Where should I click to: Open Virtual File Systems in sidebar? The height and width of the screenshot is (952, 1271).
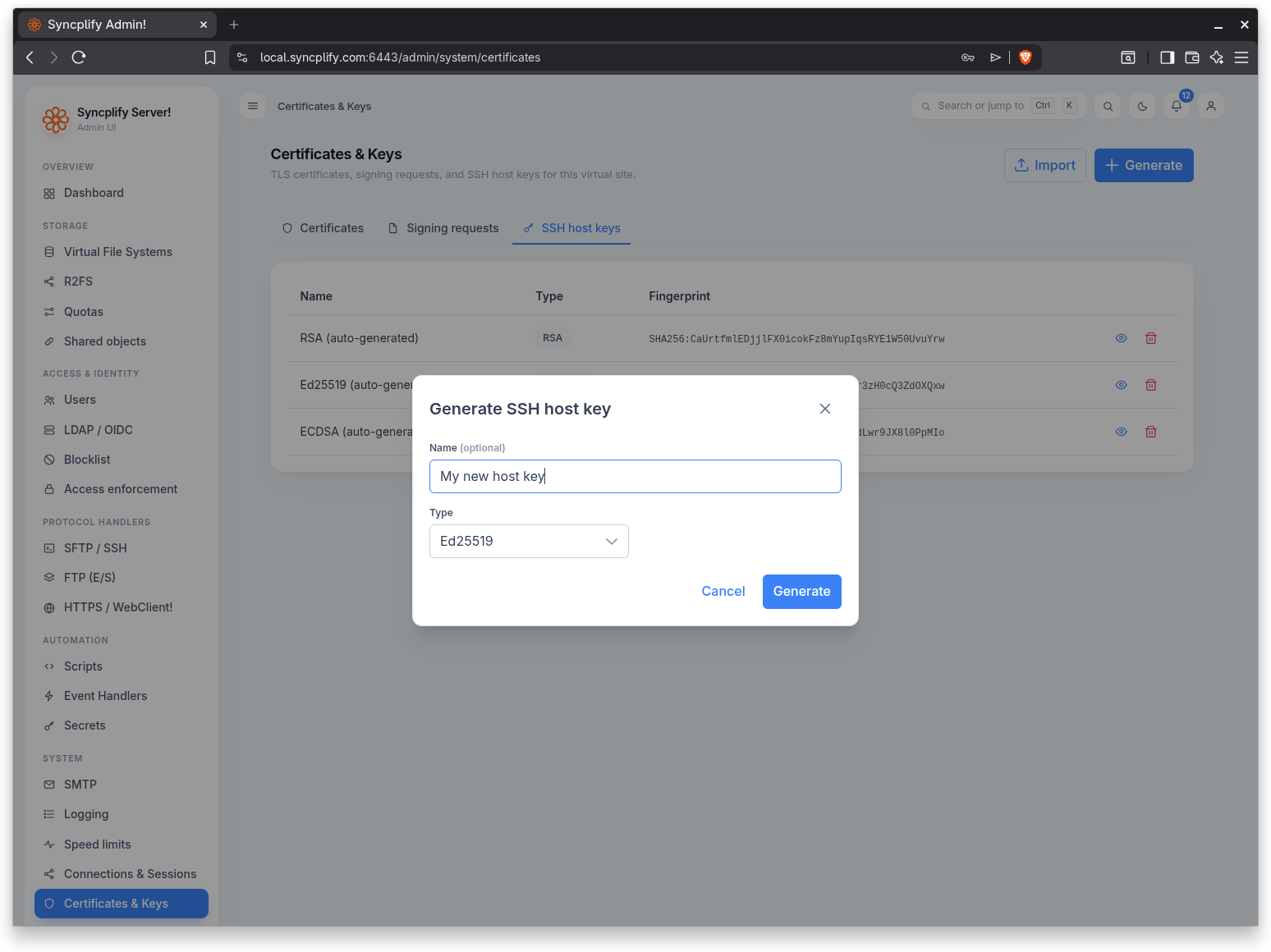coord(122,252)
